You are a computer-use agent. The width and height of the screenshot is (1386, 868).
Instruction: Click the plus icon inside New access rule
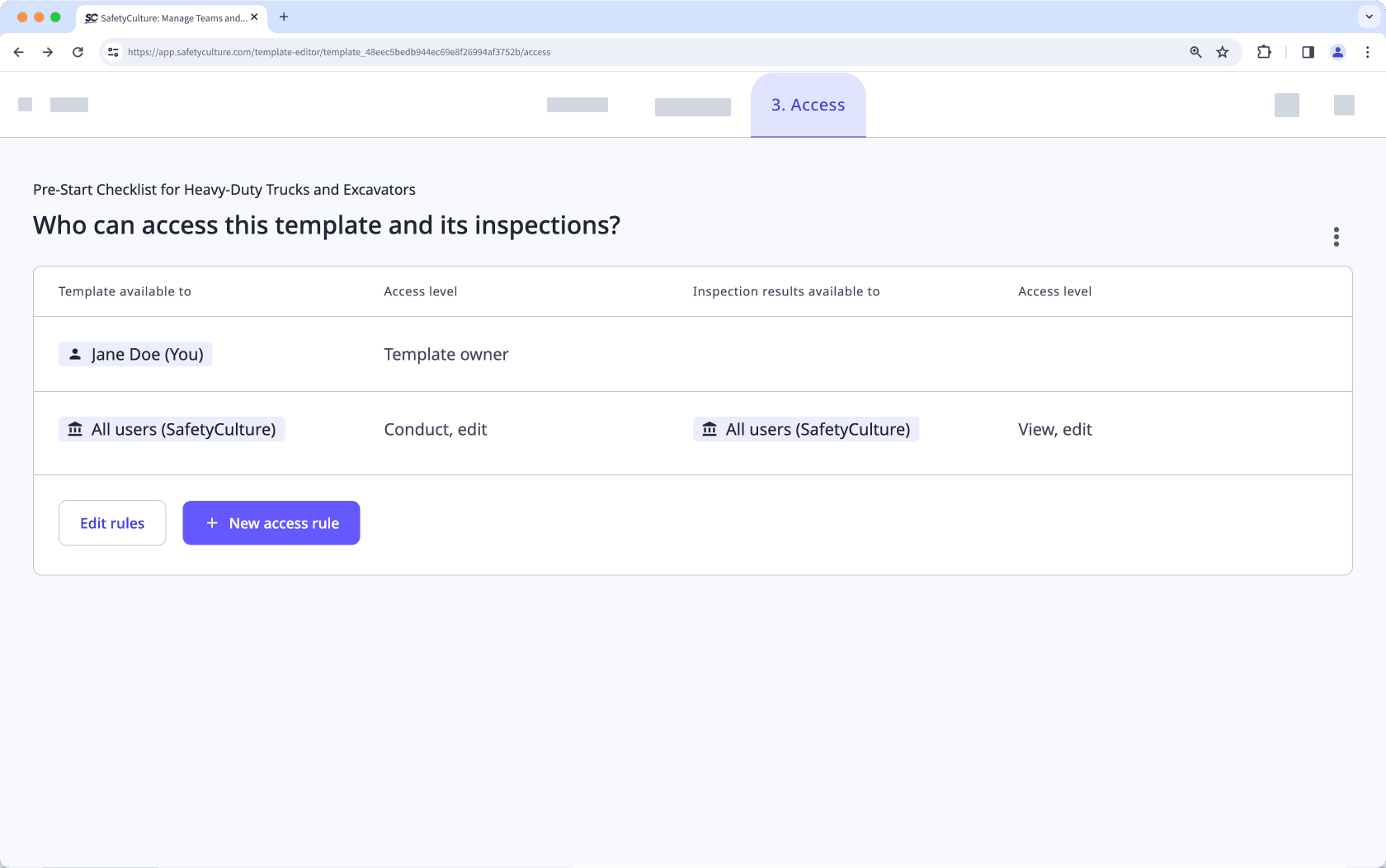point(211,523)
